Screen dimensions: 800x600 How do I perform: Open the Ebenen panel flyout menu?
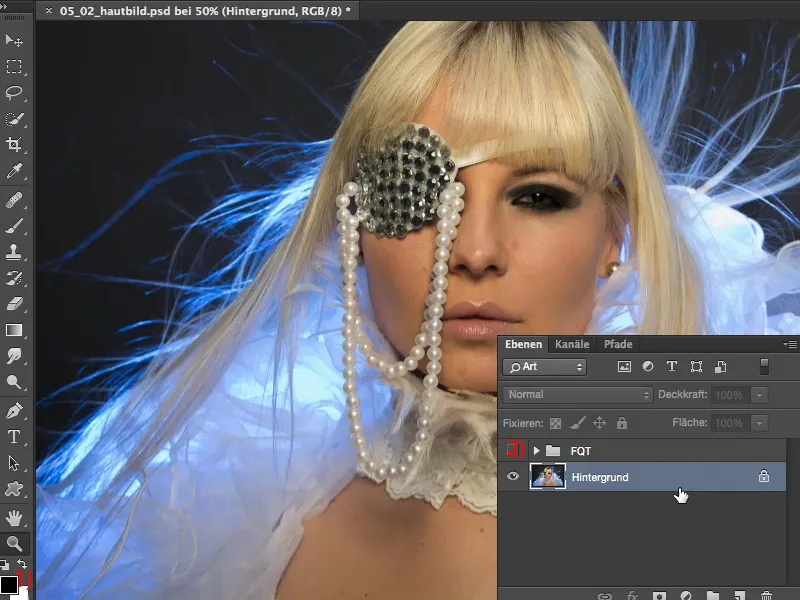pyautogui.click(x=790, y=344)
